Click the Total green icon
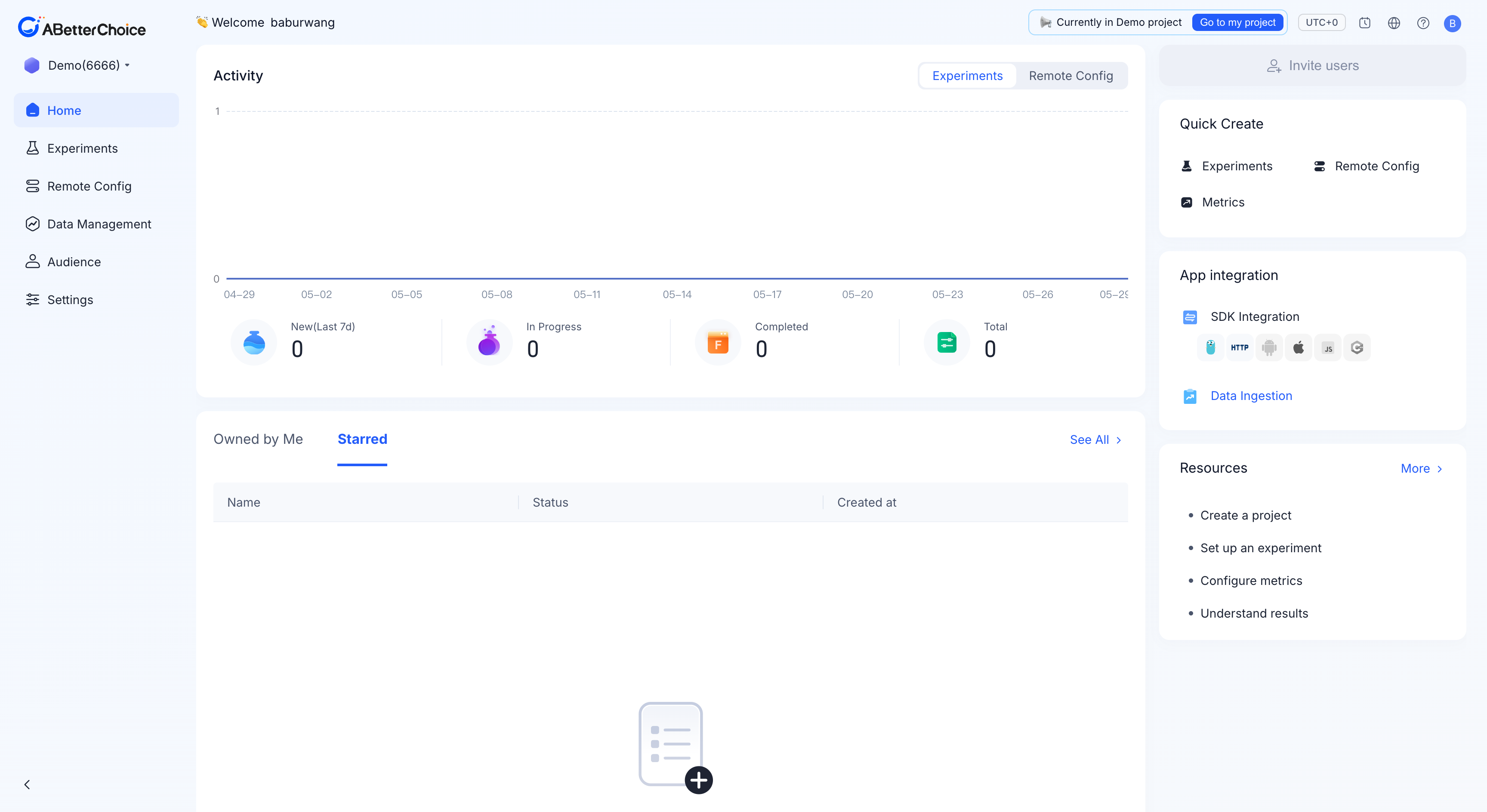Image resolution: width=1487 pixels, height=812 pixels. point(947,342)
